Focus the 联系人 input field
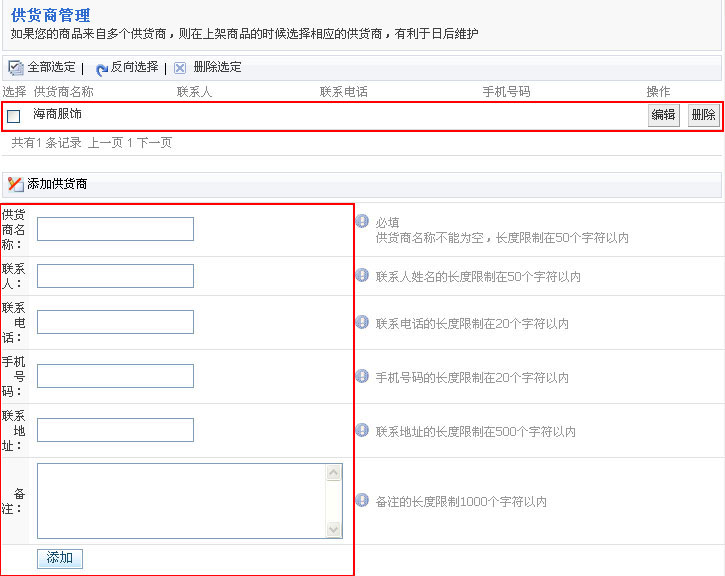Image resolution: width=725 pixels, height=576 pixels. [115, 276]
